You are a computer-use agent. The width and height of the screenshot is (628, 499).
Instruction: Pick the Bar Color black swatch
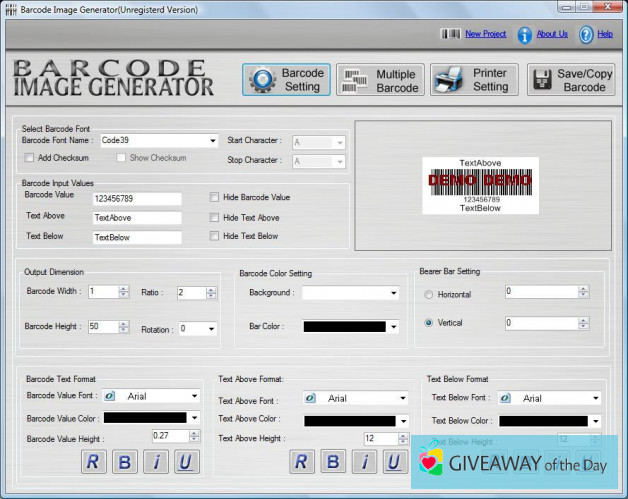coord(344,327)
